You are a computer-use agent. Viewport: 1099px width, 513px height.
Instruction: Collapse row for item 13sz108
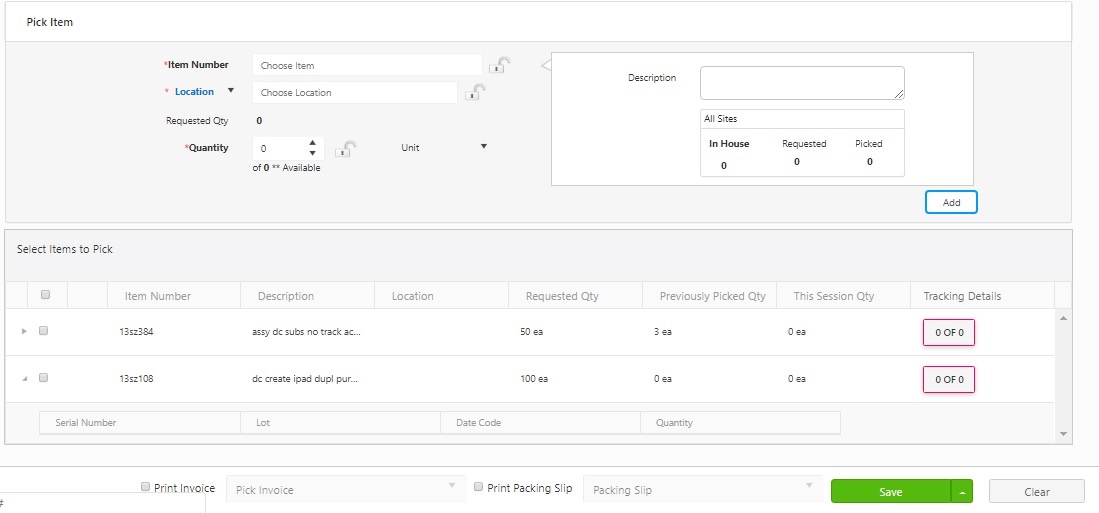(x=24, y=379)
